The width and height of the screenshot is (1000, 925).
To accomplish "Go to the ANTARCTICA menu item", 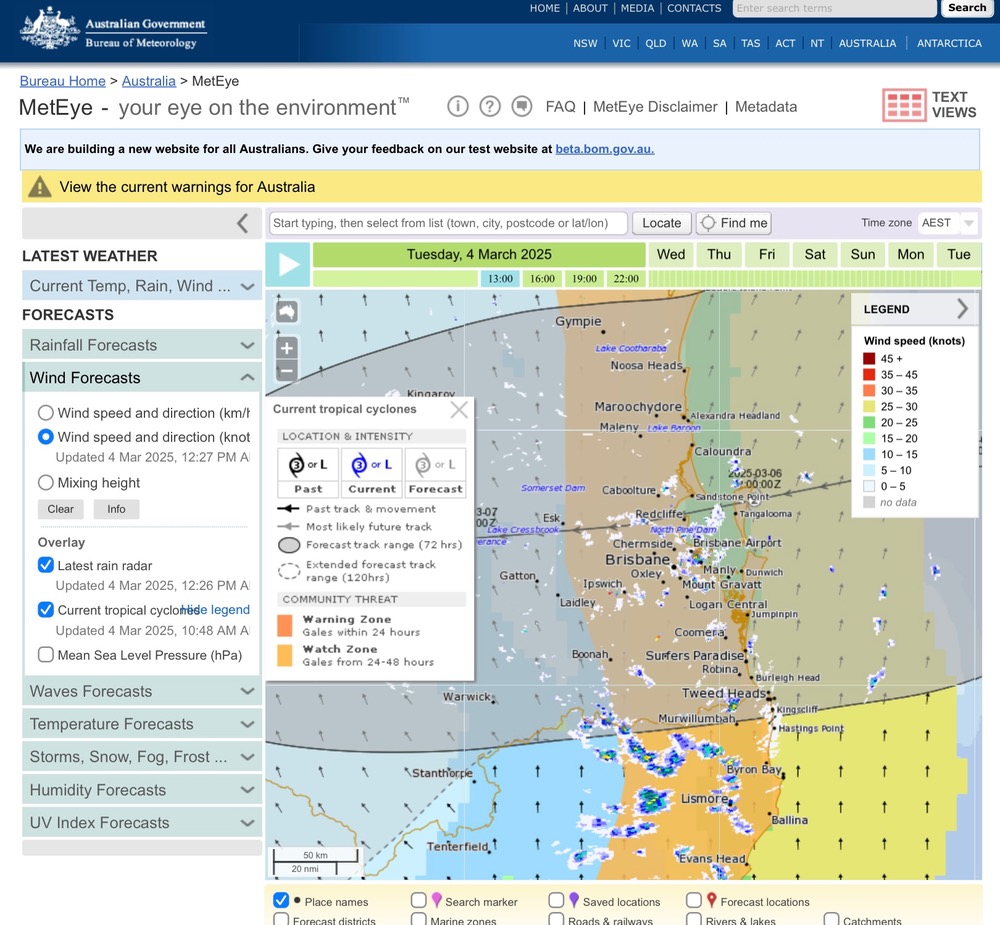I will 949,43.
